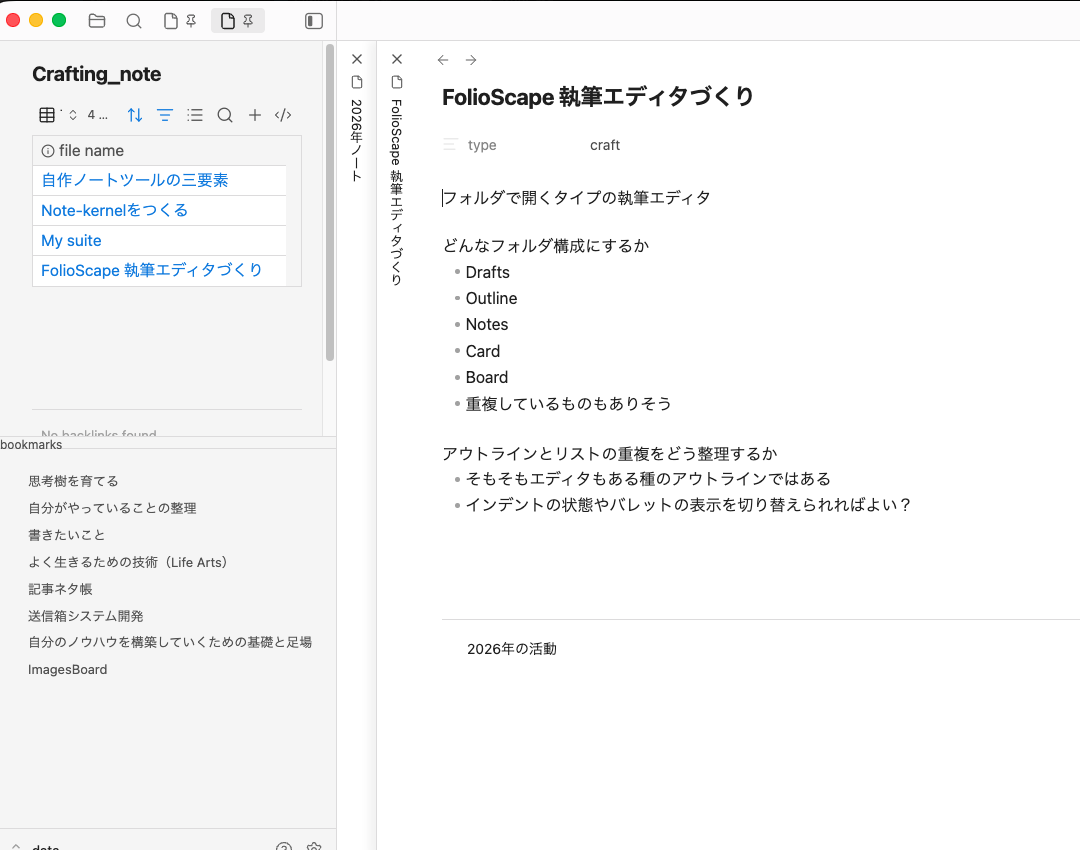This screenshot has height=850, width=1080.
Task: Click the 'Card' bullet item
Action: click(x=483, y=351)
